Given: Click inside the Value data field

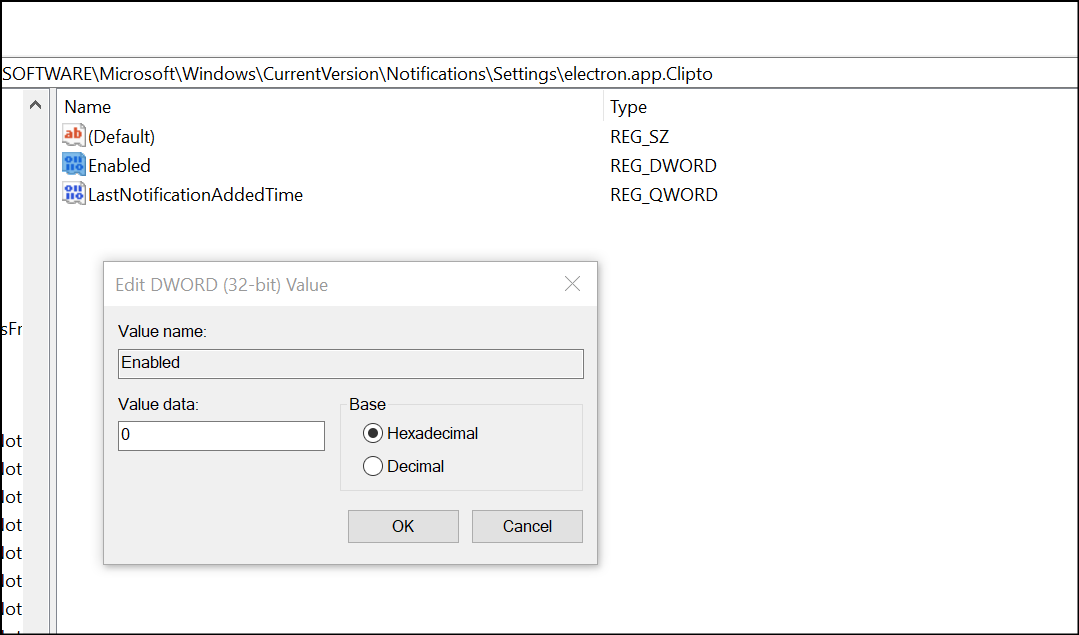Looking at the screenshot, I should pos(220,436).
